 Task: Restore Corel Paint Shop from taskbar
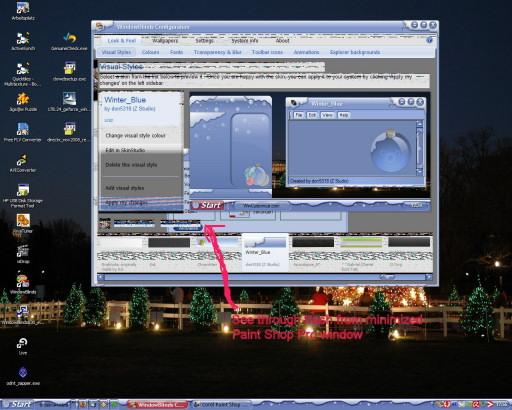click(221, 405)
